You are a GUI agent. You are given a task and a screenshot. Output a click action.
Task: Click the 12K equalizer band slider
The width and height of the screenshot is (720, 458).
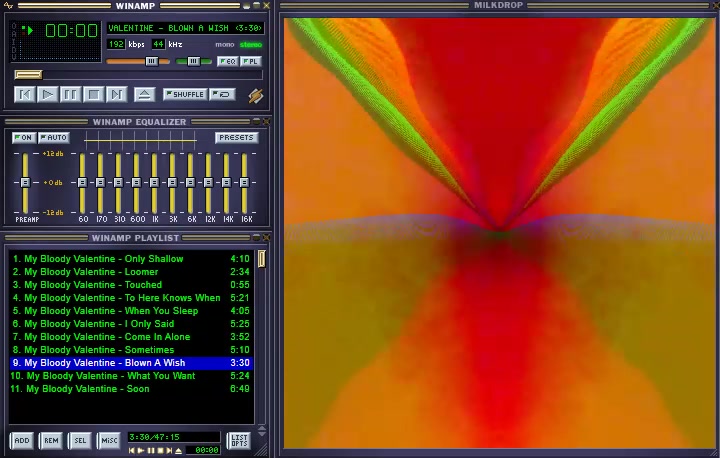click(x=208, y=182)
